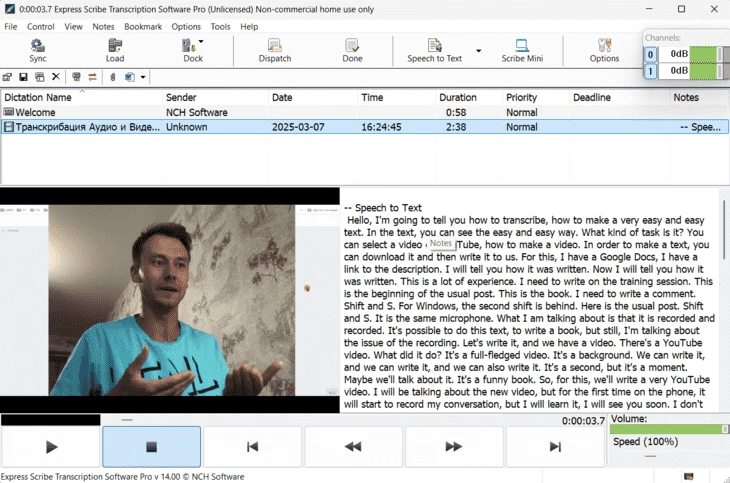Image resolution: width=730 pixels, height=483 pixels.
Task: Sort list by Notes column header
Action: point(699,97)
